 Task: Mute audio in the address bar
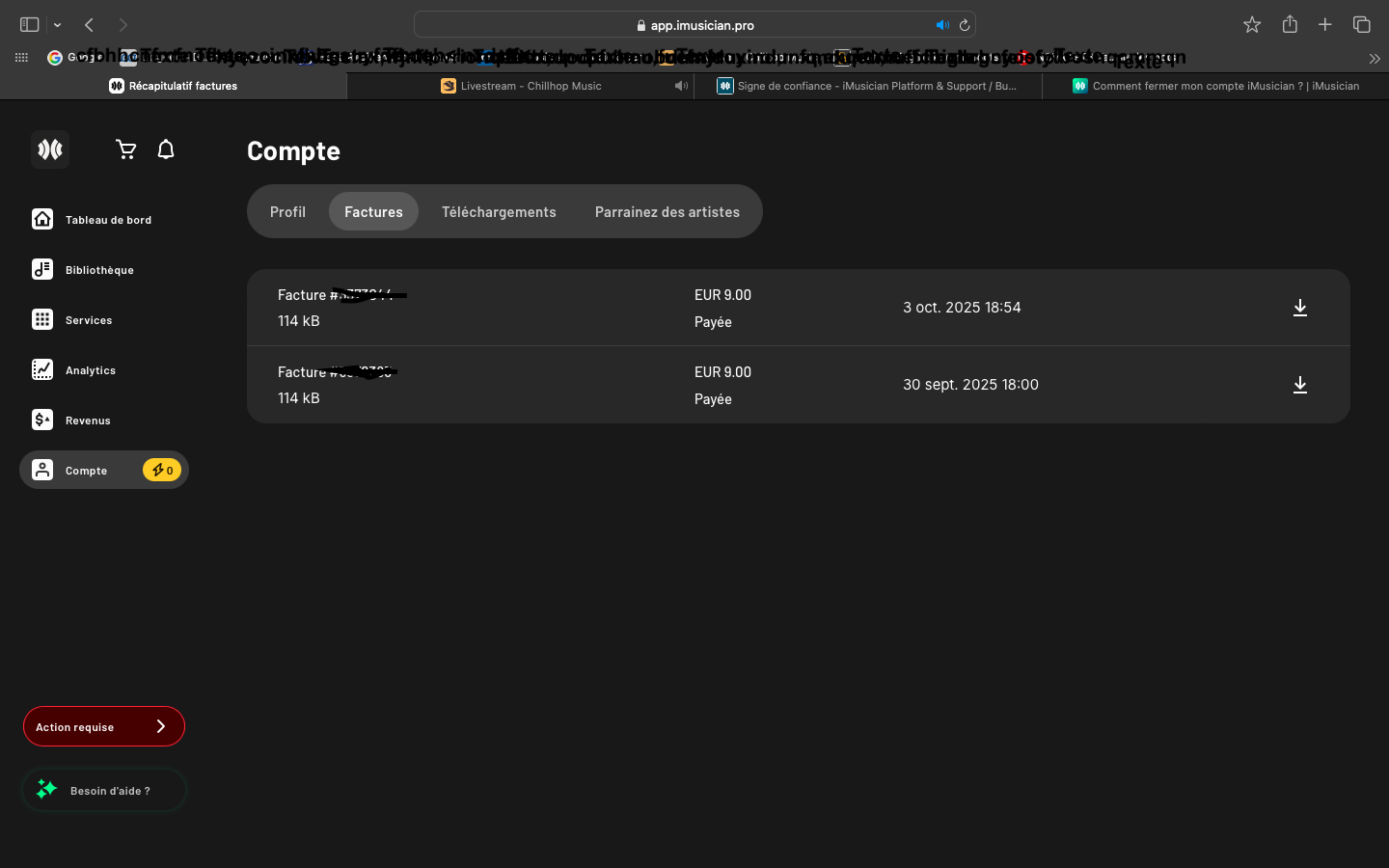coord(941,25)
